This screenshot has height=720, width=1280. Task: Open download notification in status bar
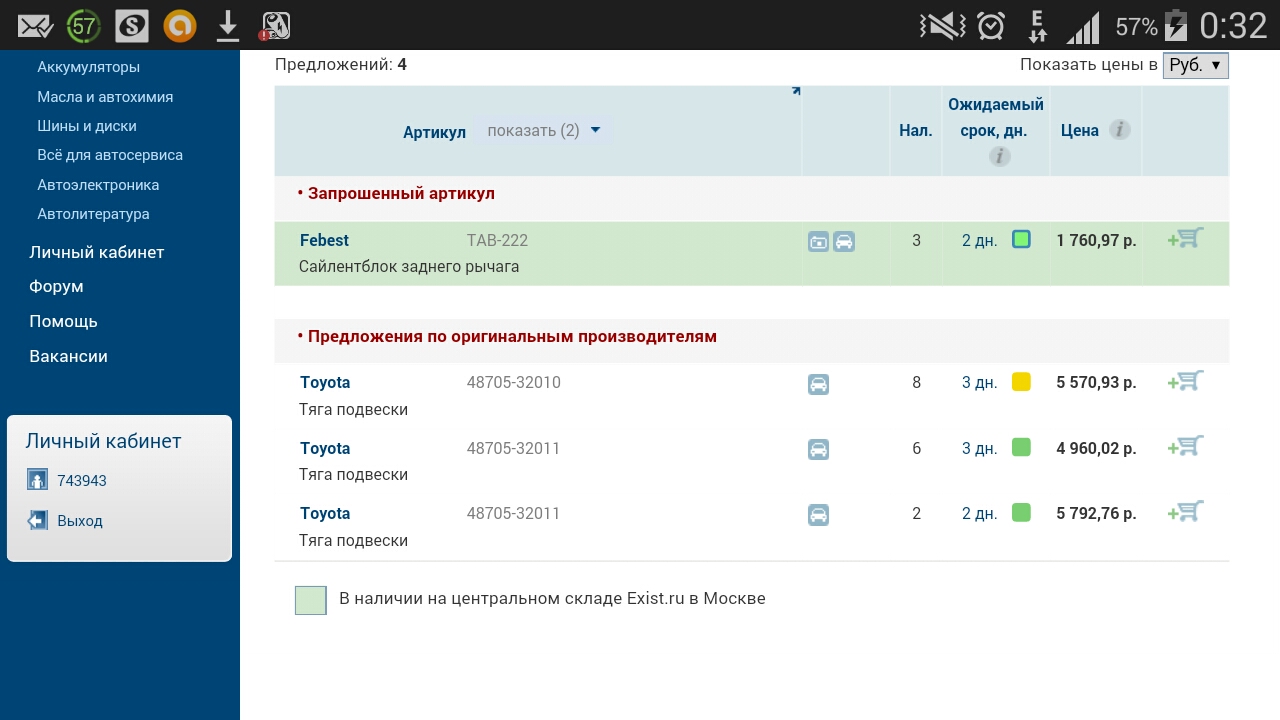228,25
